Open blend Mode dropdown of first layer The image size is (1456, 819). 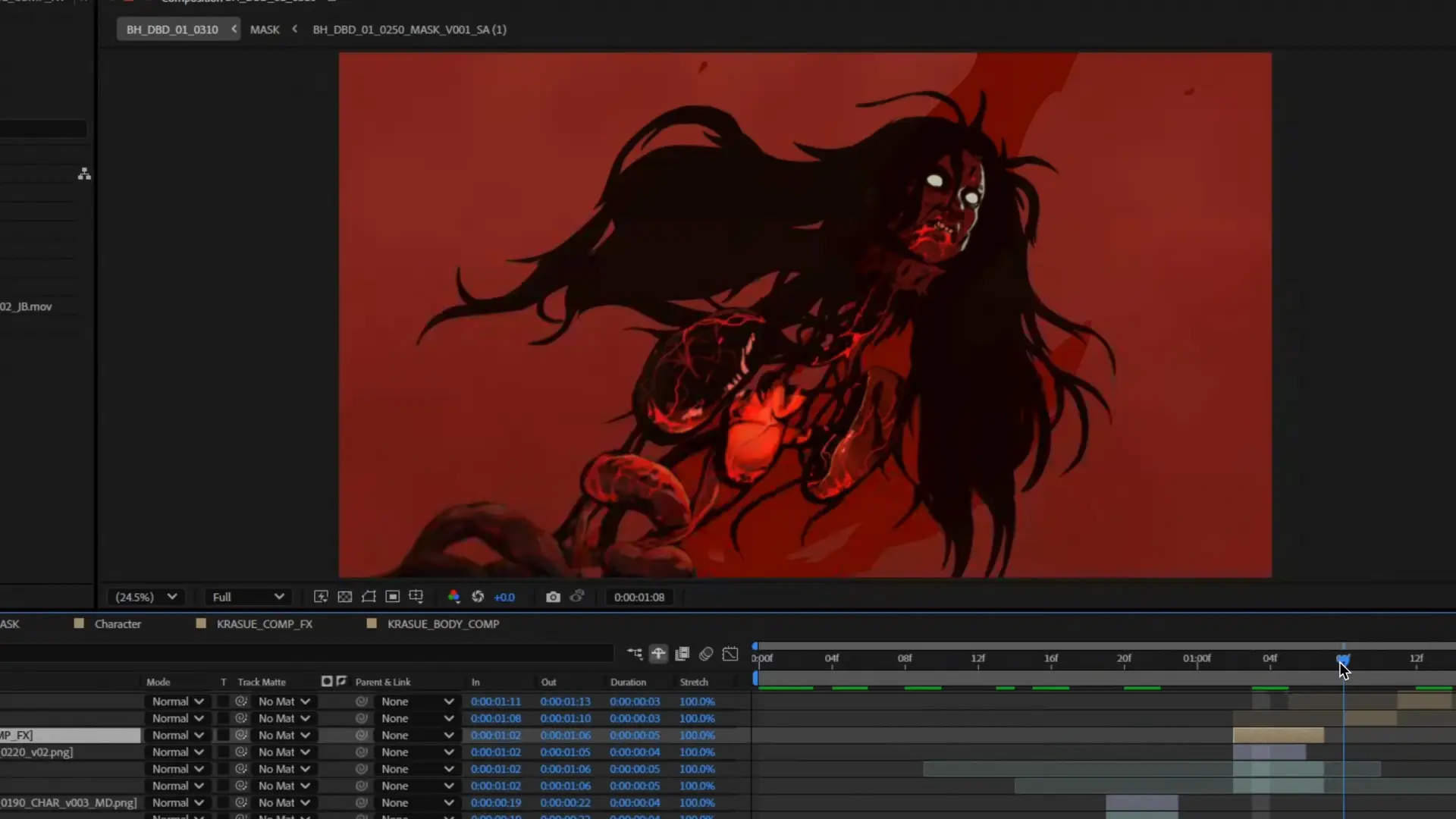pyautogui.click(x=177, y=701)
